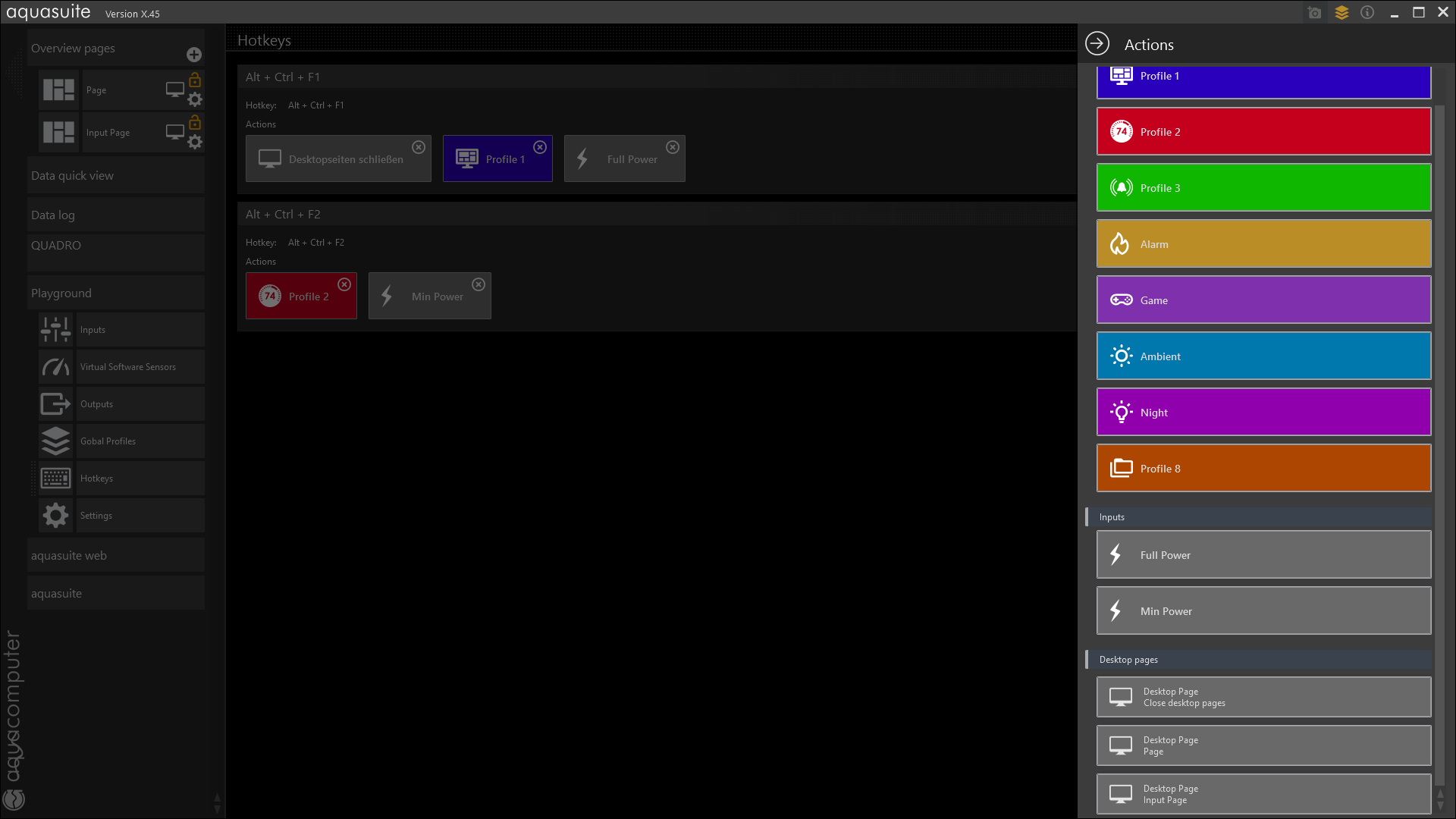Open the Outputs item in Playground
1456x819 pixels.
point(96,404)
